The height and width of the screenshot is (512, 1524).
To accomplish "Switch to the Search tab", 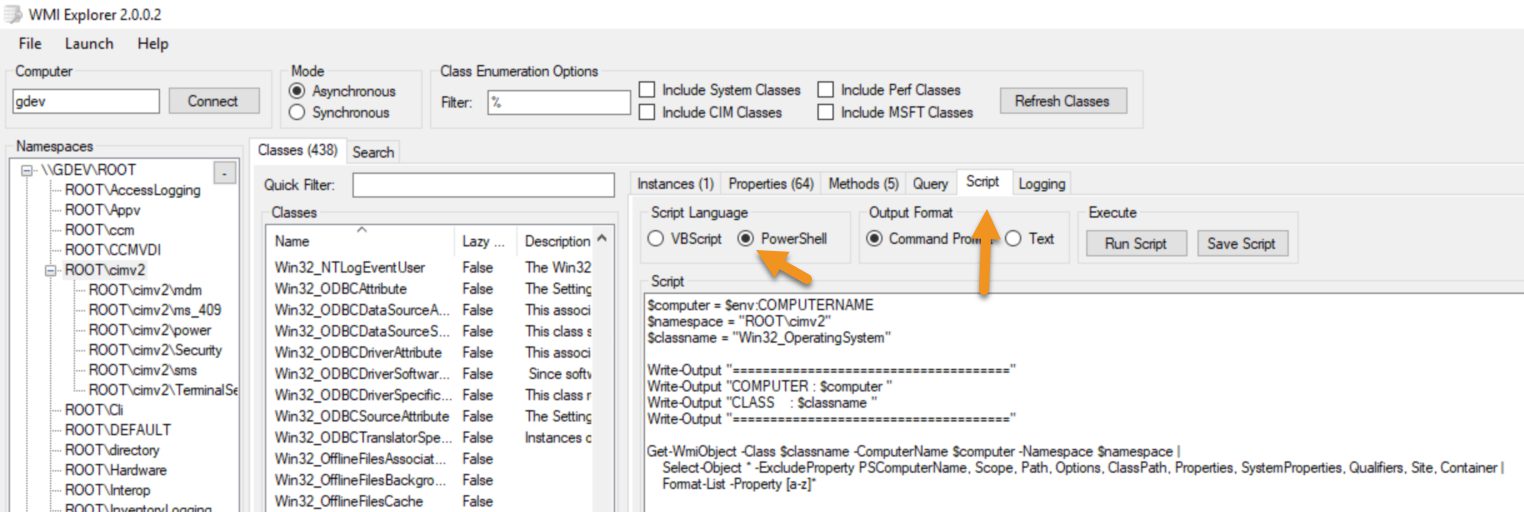I will [x=373, y=152].
